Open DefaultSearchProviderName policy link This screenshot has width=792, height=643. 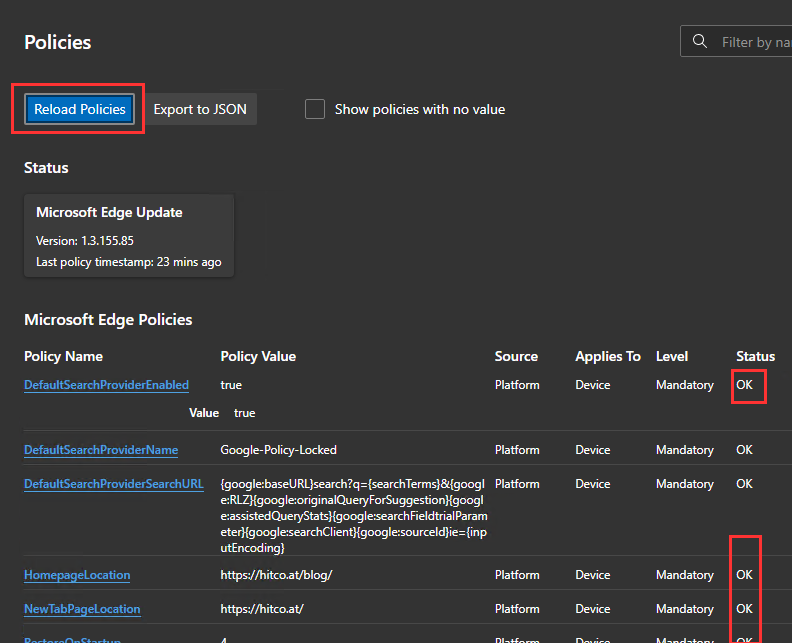(x=101, y=450)
